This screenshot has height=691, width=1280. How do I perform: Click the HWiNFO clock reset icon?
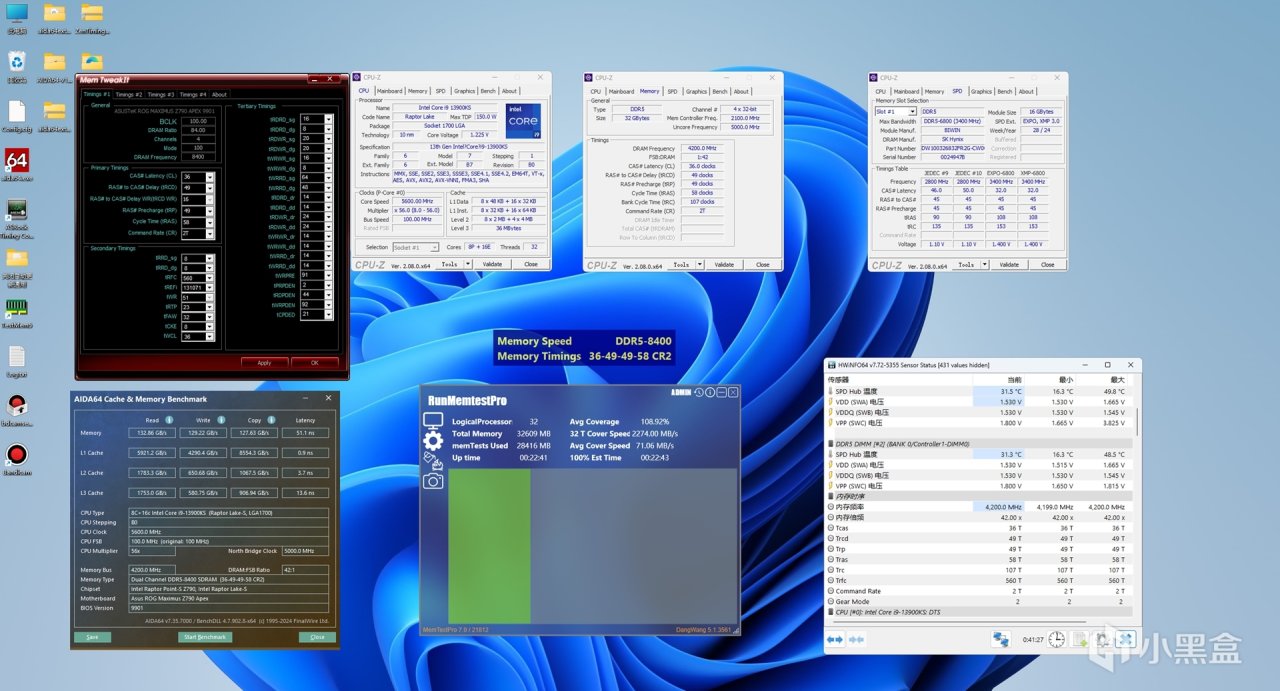click(1056, 639)
